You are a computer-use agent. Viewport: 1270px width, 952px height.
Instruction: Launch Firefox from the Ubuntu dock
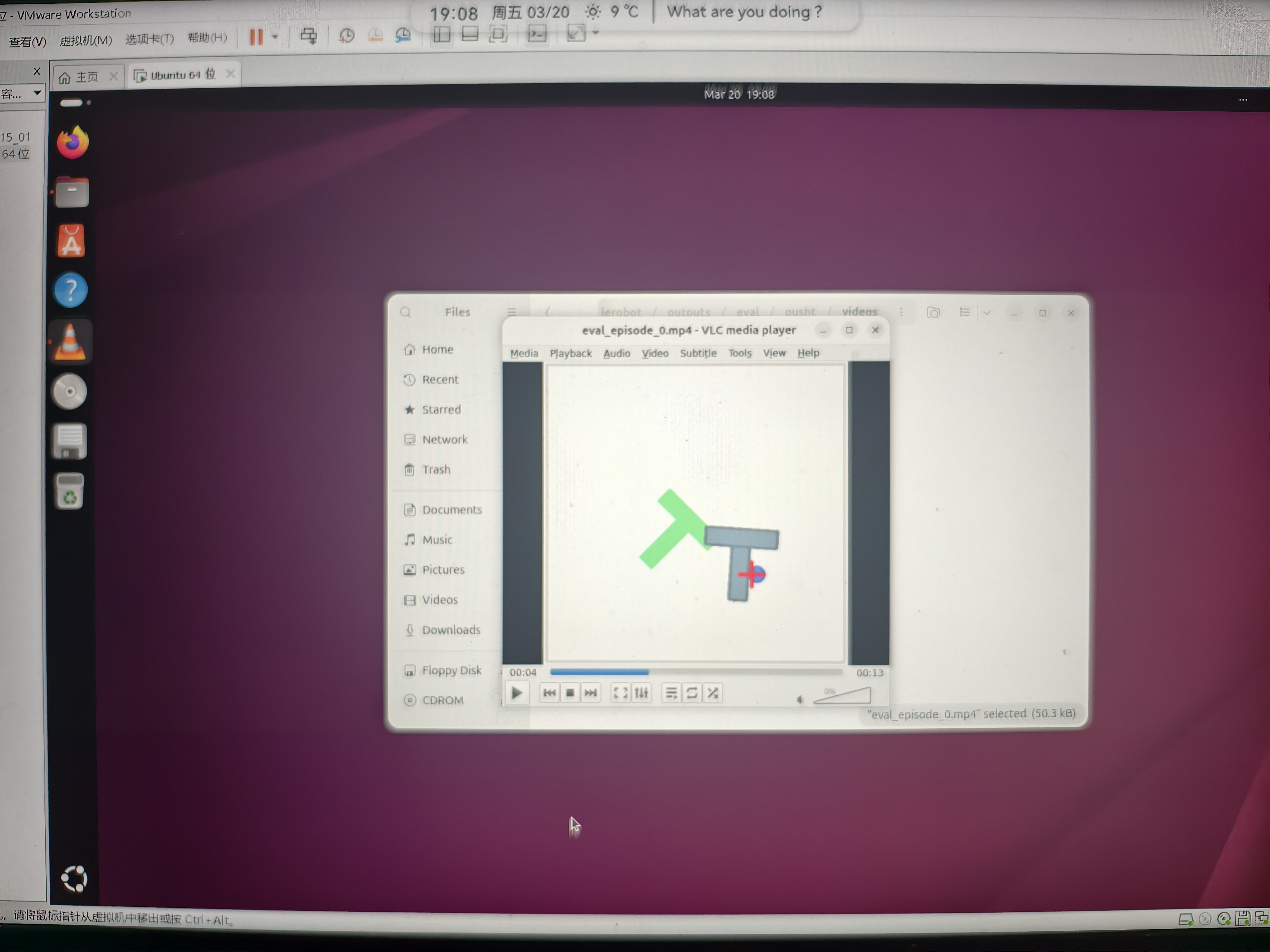click(x=72, y=142)
